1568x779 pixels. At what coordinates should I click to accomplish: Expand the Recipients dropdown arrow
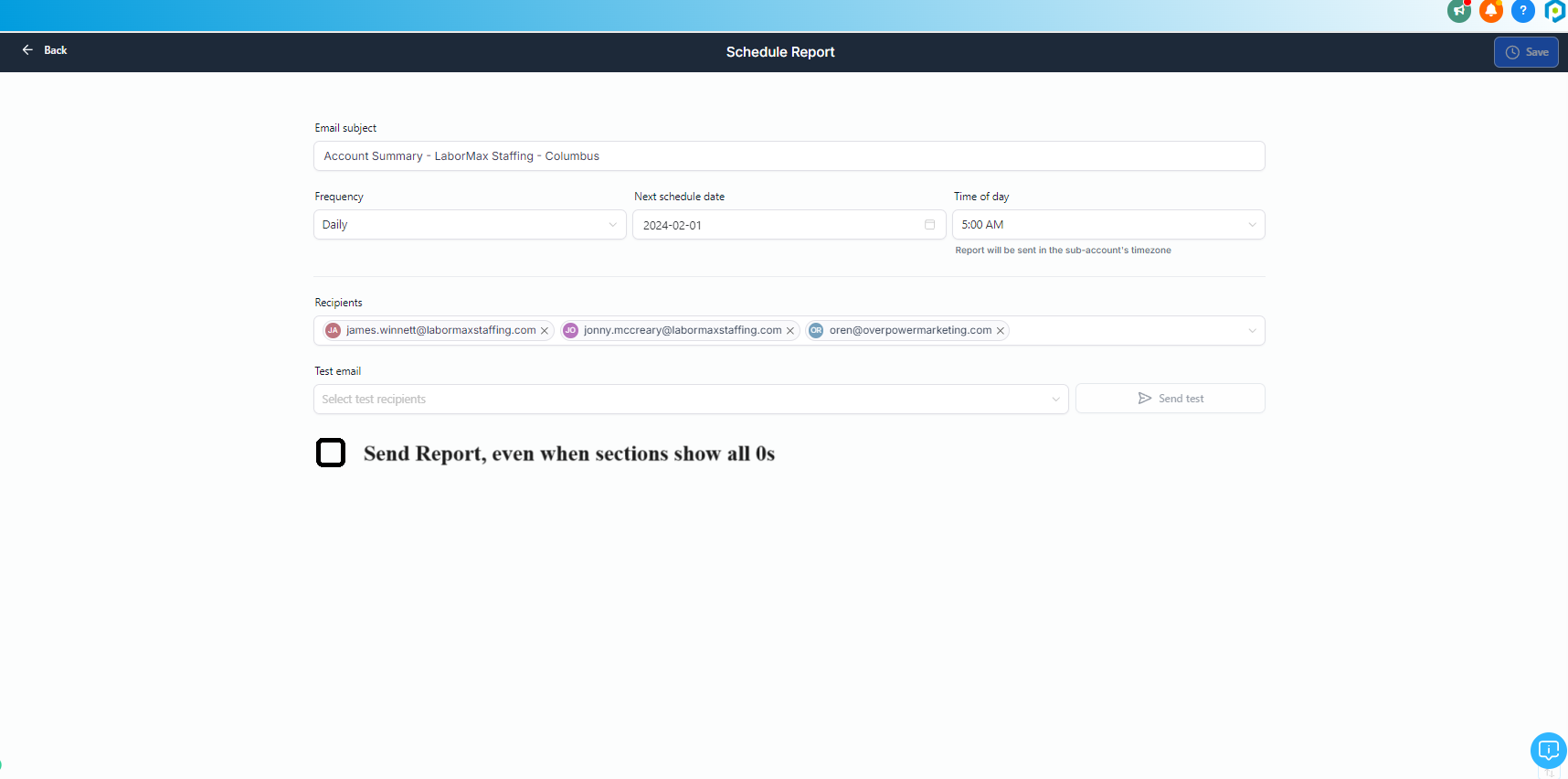point(1252,331)
